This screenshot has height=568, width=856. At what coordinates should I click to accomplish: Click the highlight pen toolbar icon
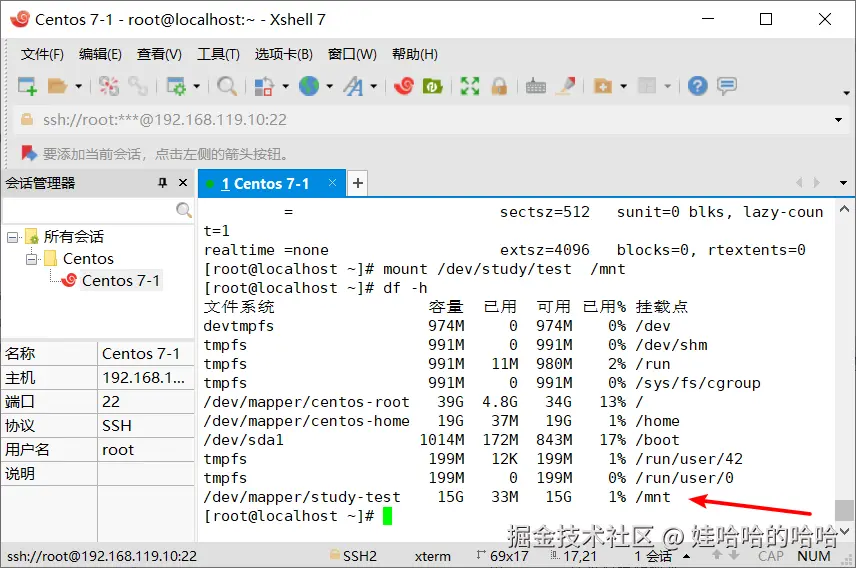click(x=566, y=86)
